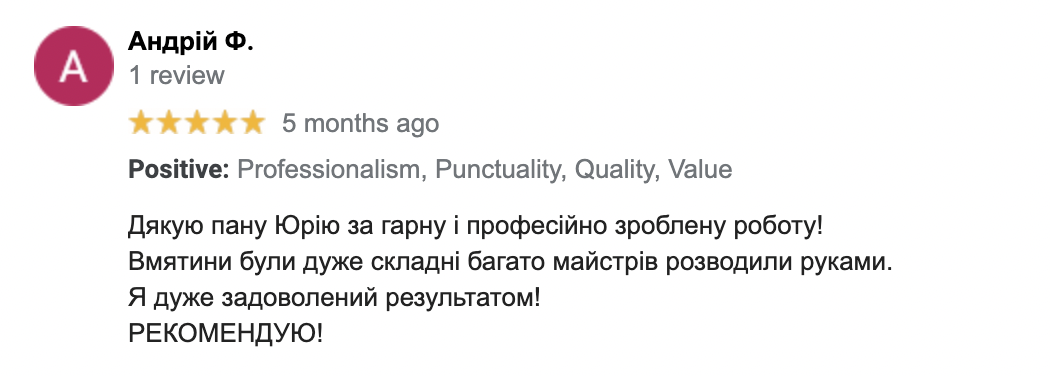Click the word "РЕКОМЕНДУЮ!" at the end of the review
1050x376 pixels.
225,332
